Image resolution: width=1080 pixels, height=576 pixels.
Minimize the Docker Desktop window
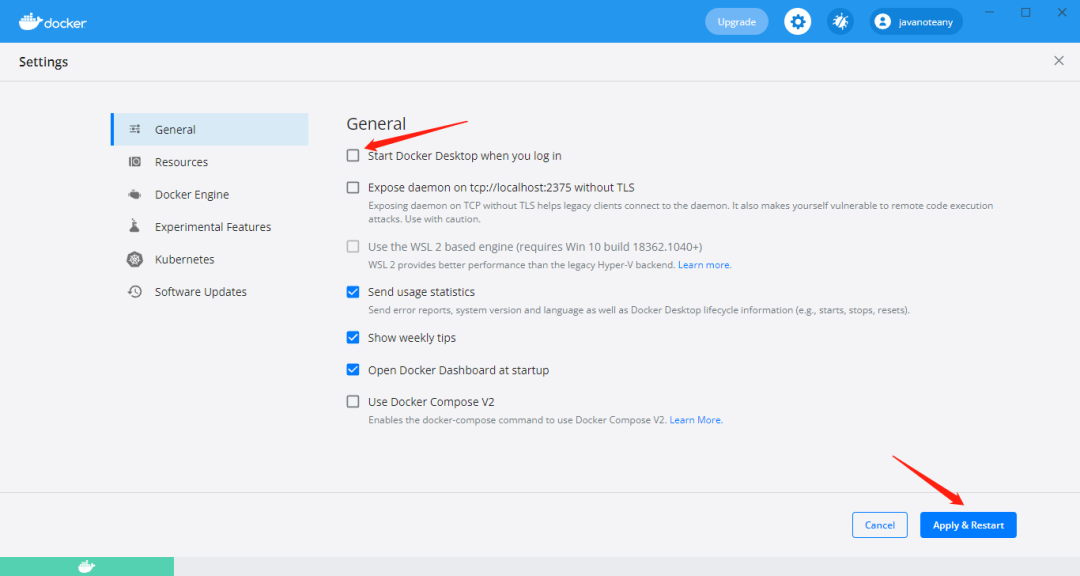tap(989, 12)
